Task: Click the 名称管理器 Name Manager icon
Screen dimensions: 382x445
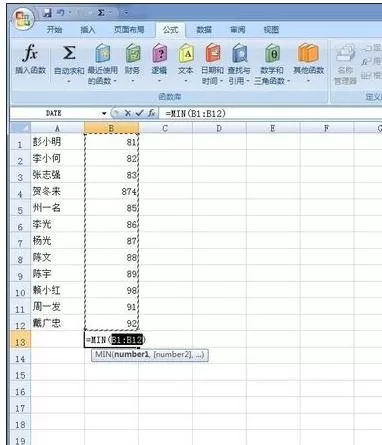Action: (345, 53)
